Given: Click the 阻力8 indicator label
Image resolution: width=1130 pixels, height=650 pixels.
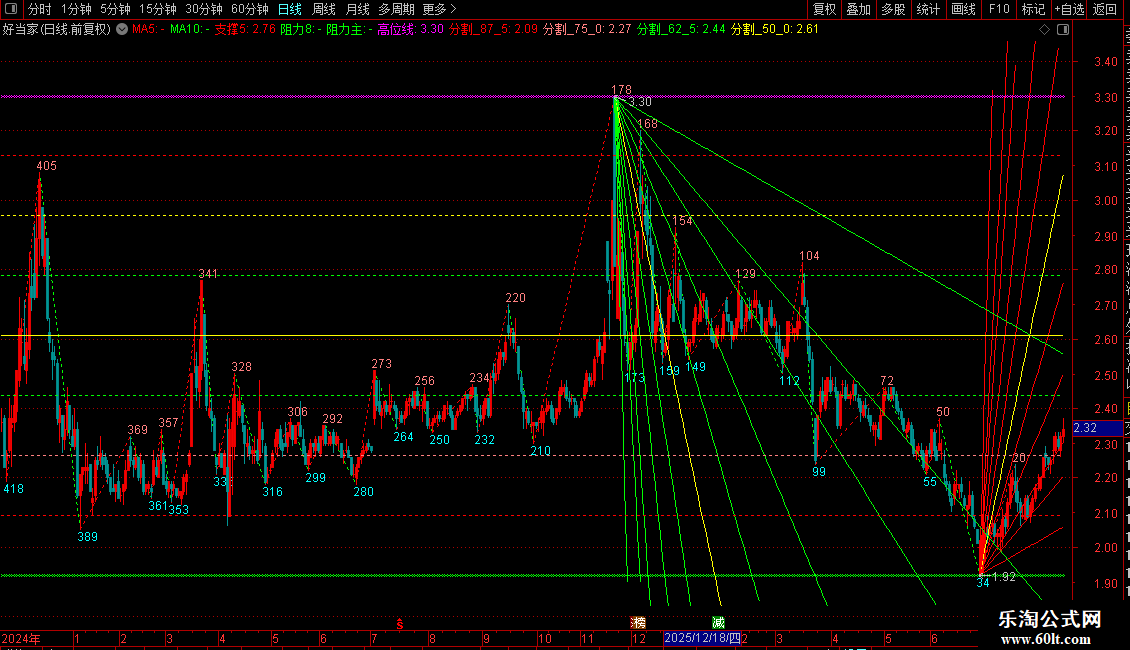Looking at the screenshot, I should pos(301,30).
